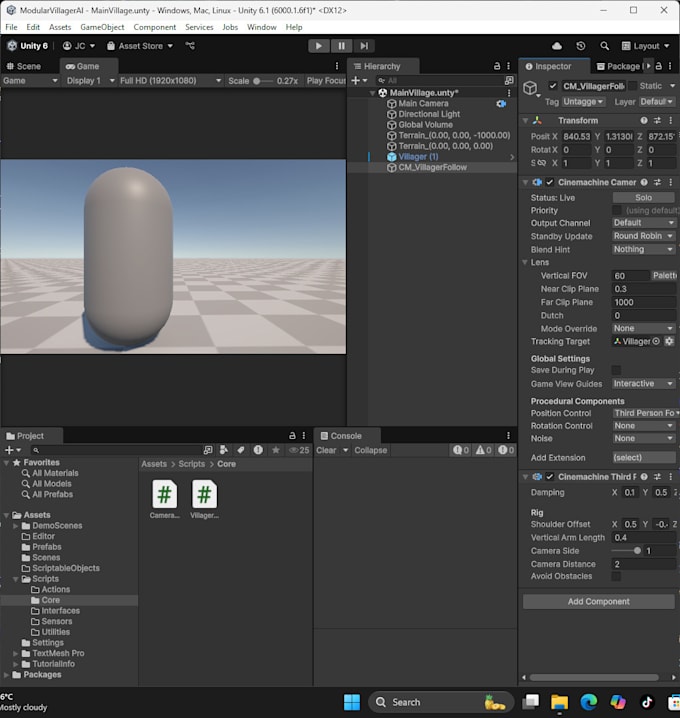
Task: Open the Tag dropdown
Action: click(583, 102)
